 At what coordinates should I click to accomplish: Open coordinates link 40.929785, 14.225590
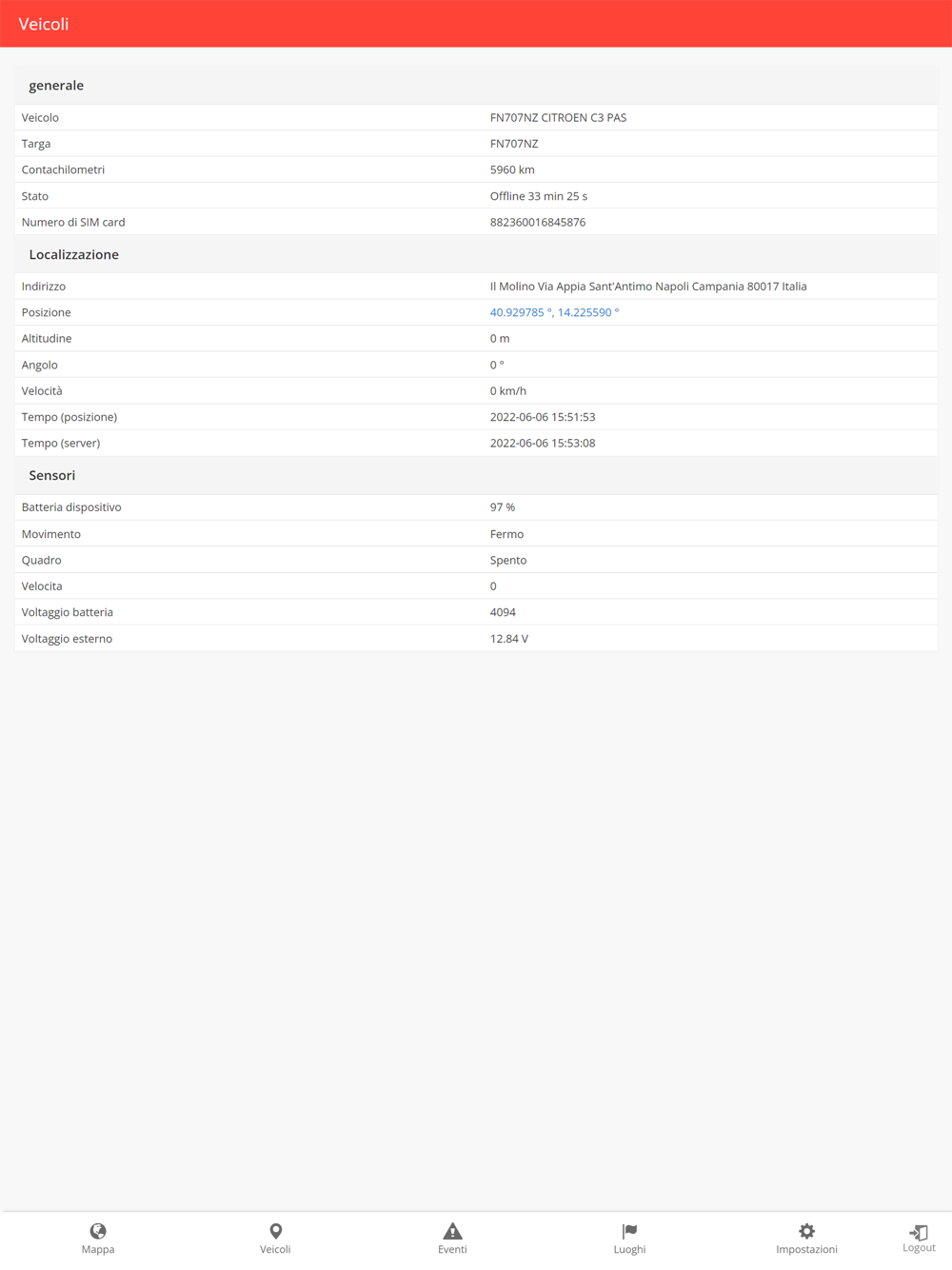point(554,312)
